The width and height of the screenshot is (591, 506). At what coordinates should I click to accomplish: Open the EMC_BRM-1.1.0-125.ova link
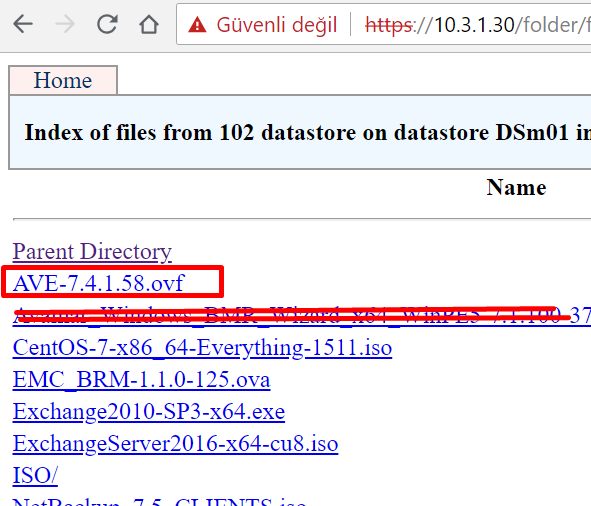point(141,380)
